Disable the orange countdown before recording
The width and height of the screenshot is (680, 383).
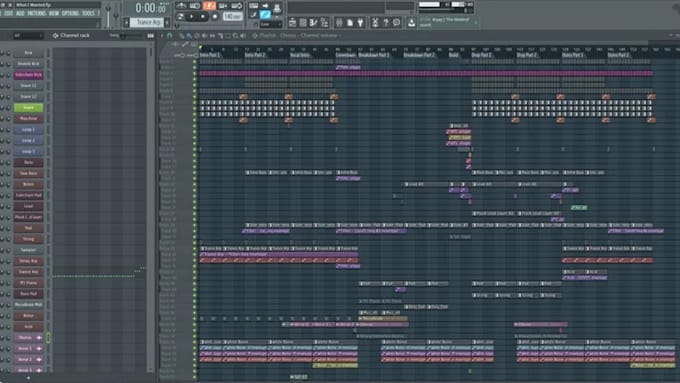(x=209, y=6)
